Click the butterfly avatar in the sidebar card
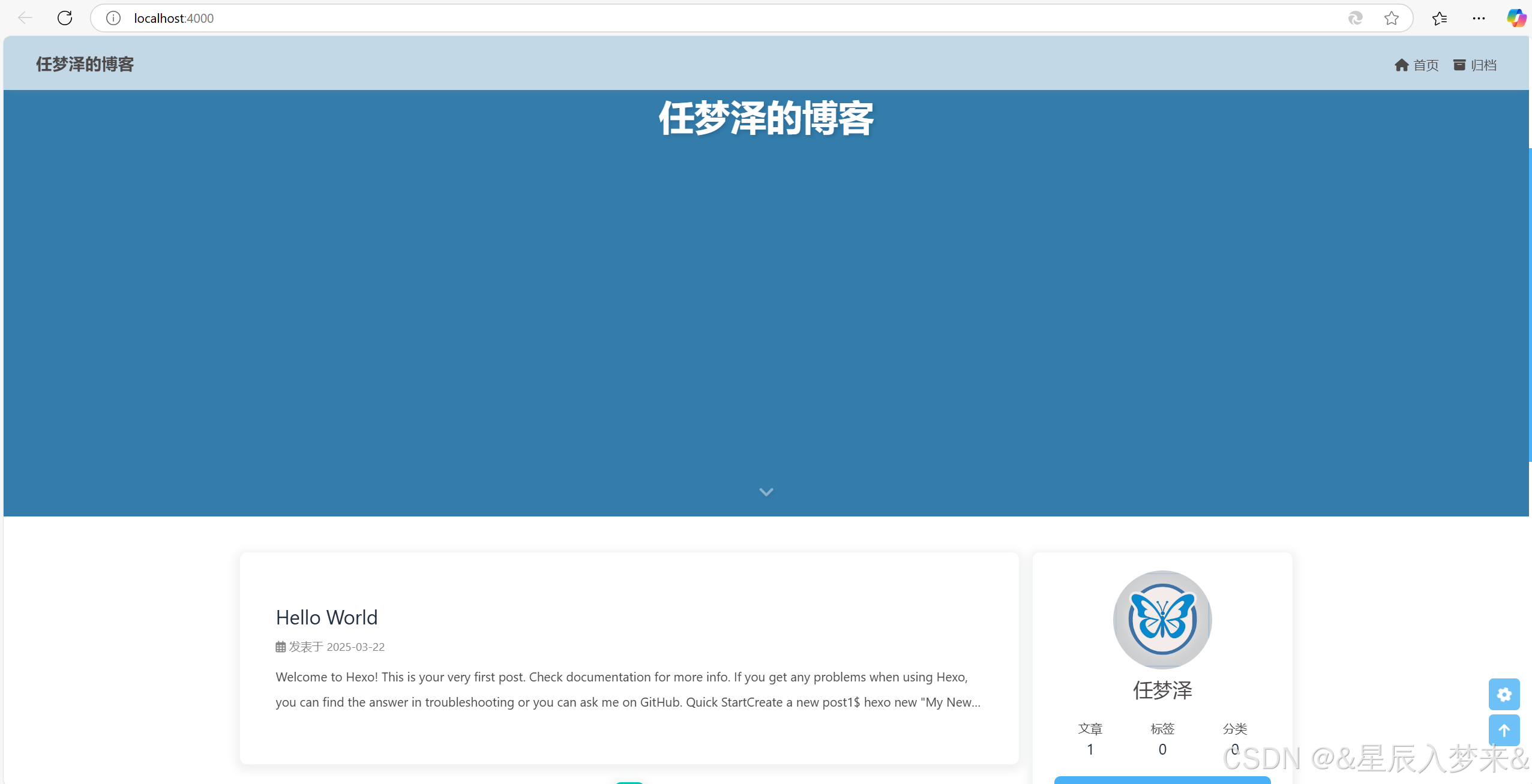1532x784 pixels. coord(1161,620)
